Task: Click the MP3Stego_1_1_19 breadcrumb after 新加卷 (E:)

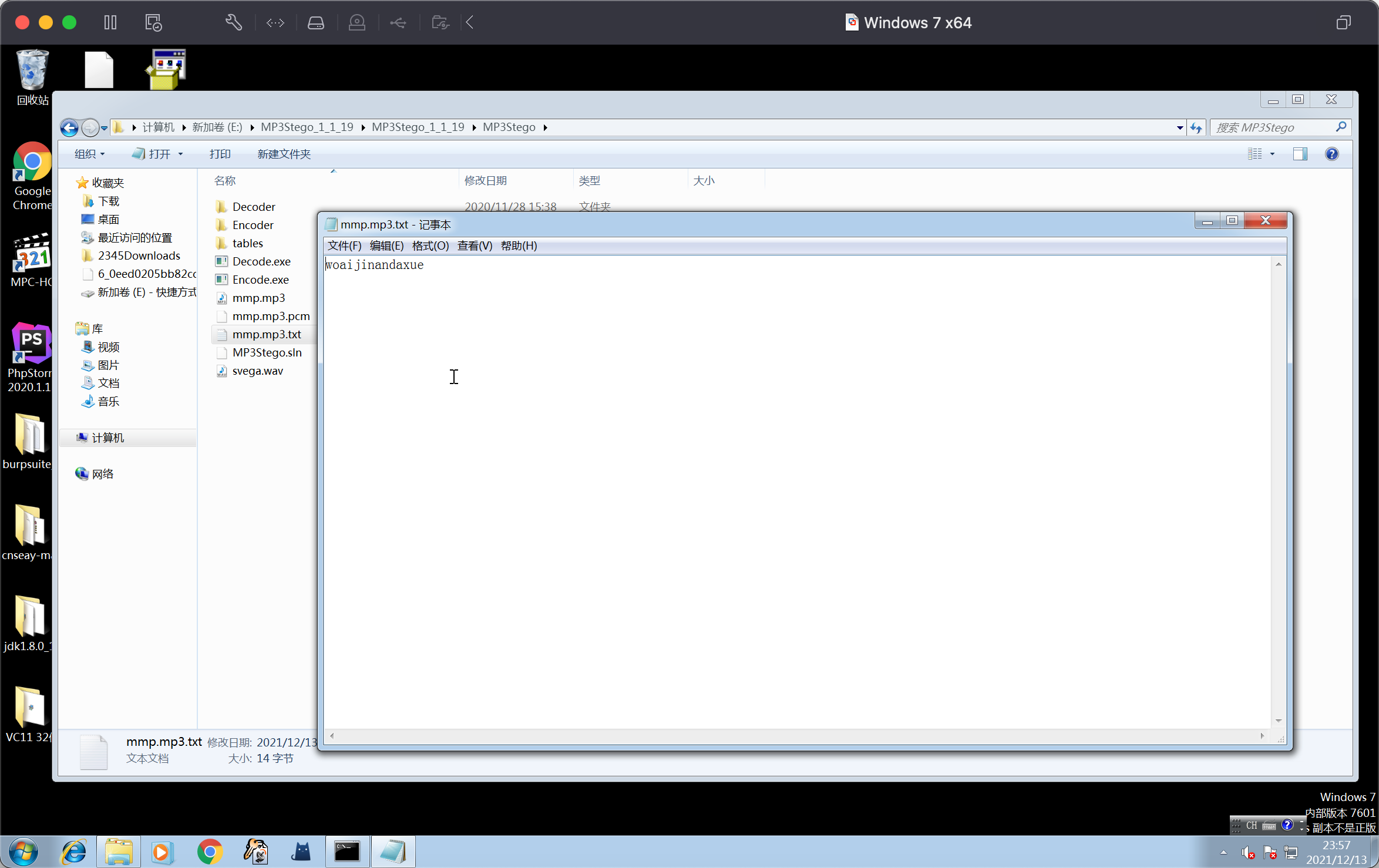Action: click(307, 127)
